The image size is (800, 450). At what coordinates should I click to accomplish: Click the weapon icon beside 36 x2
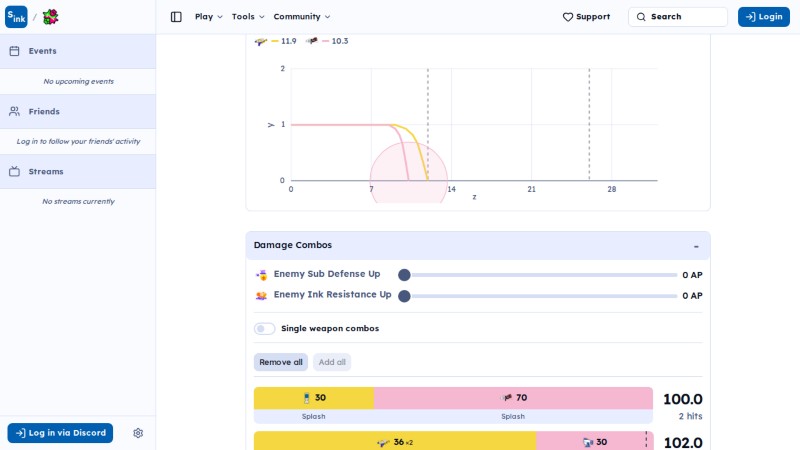pos(383,442)
